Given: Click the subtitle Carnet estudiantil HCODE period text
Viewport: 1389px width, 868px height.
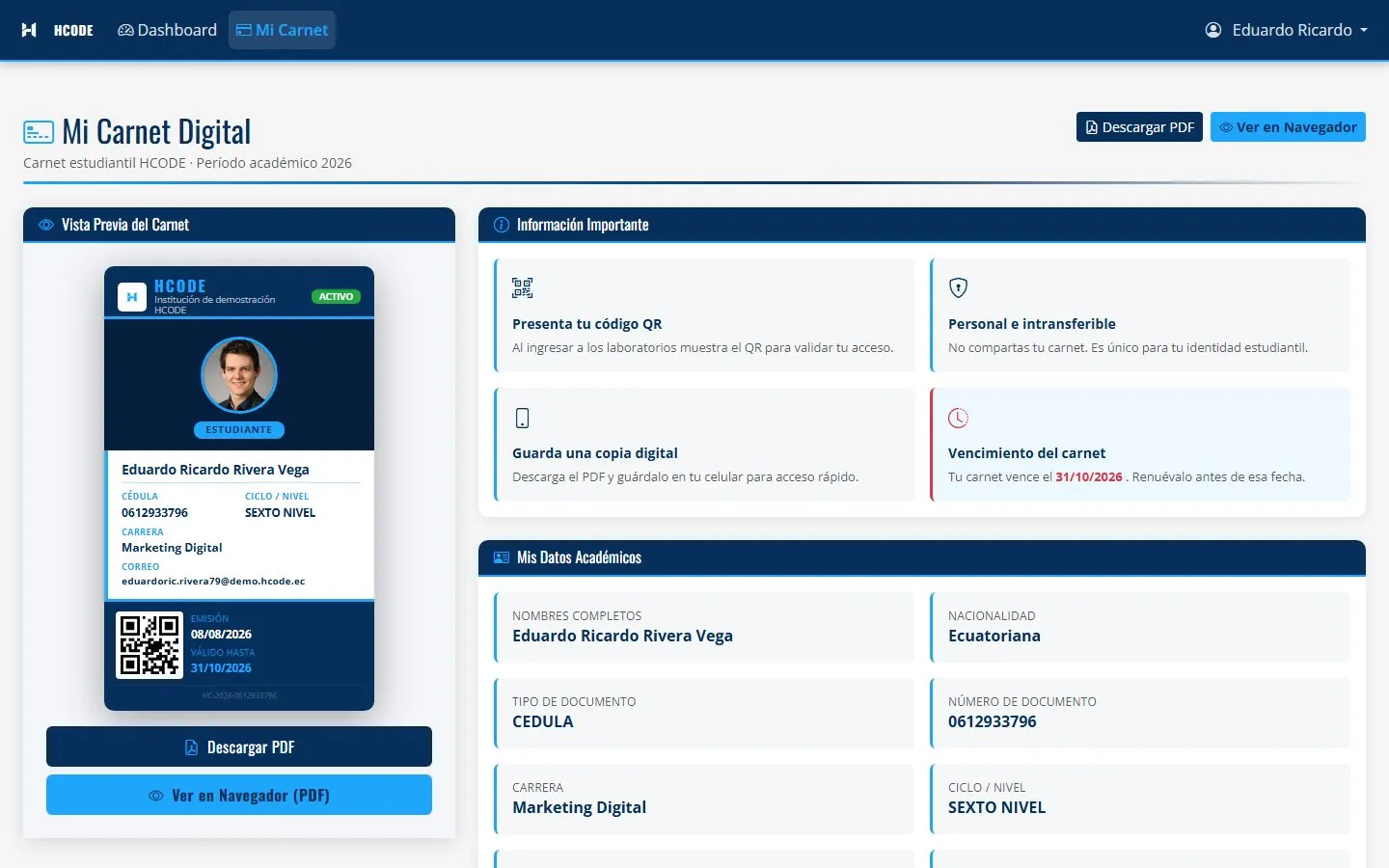Looking at the screenshot, I should pyautogui.click(x=187, y=163).
